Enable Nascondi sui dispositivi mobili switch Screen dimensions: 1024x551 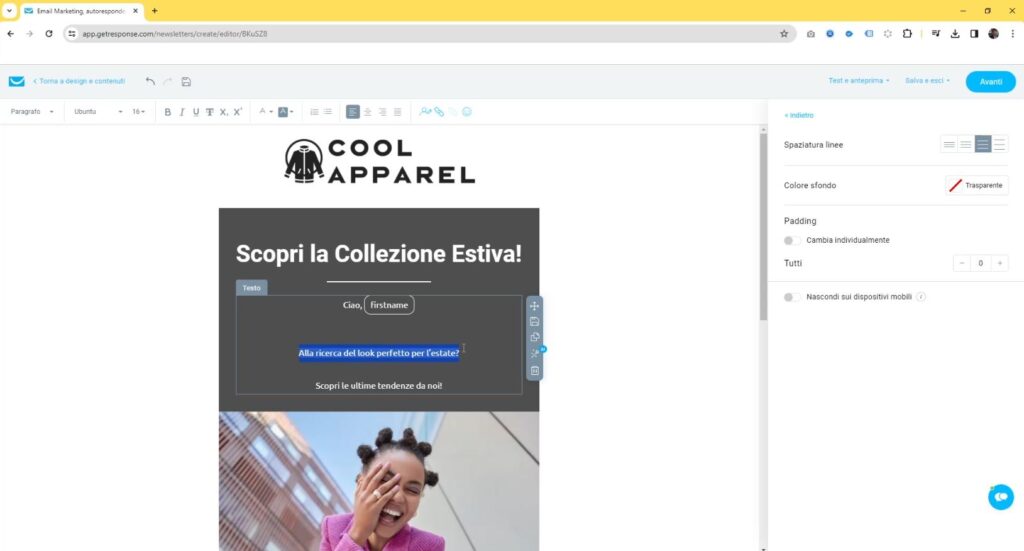[x=792, y=297]
